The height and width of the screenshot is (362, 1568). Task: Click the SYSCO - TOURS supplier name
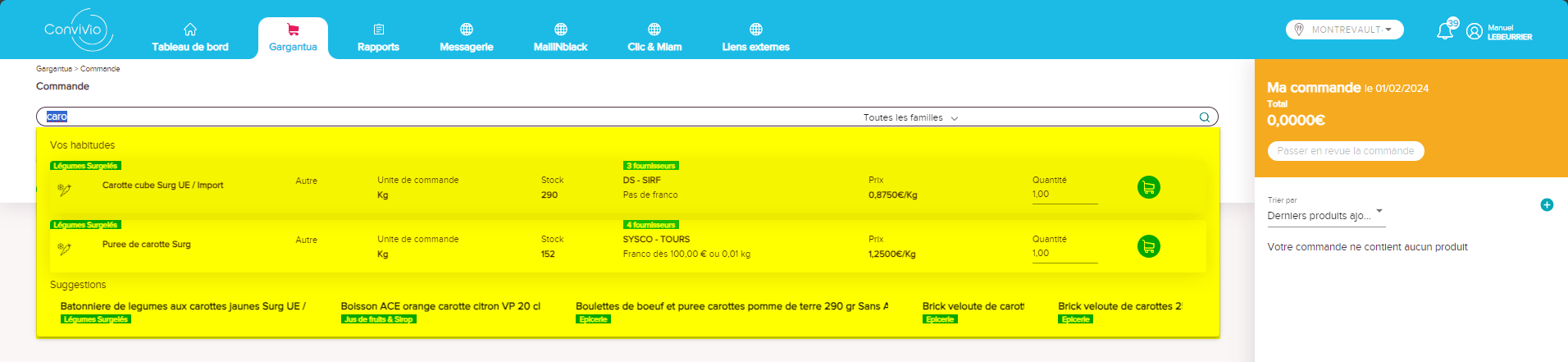pyautogui.click(x=656, y=240)
